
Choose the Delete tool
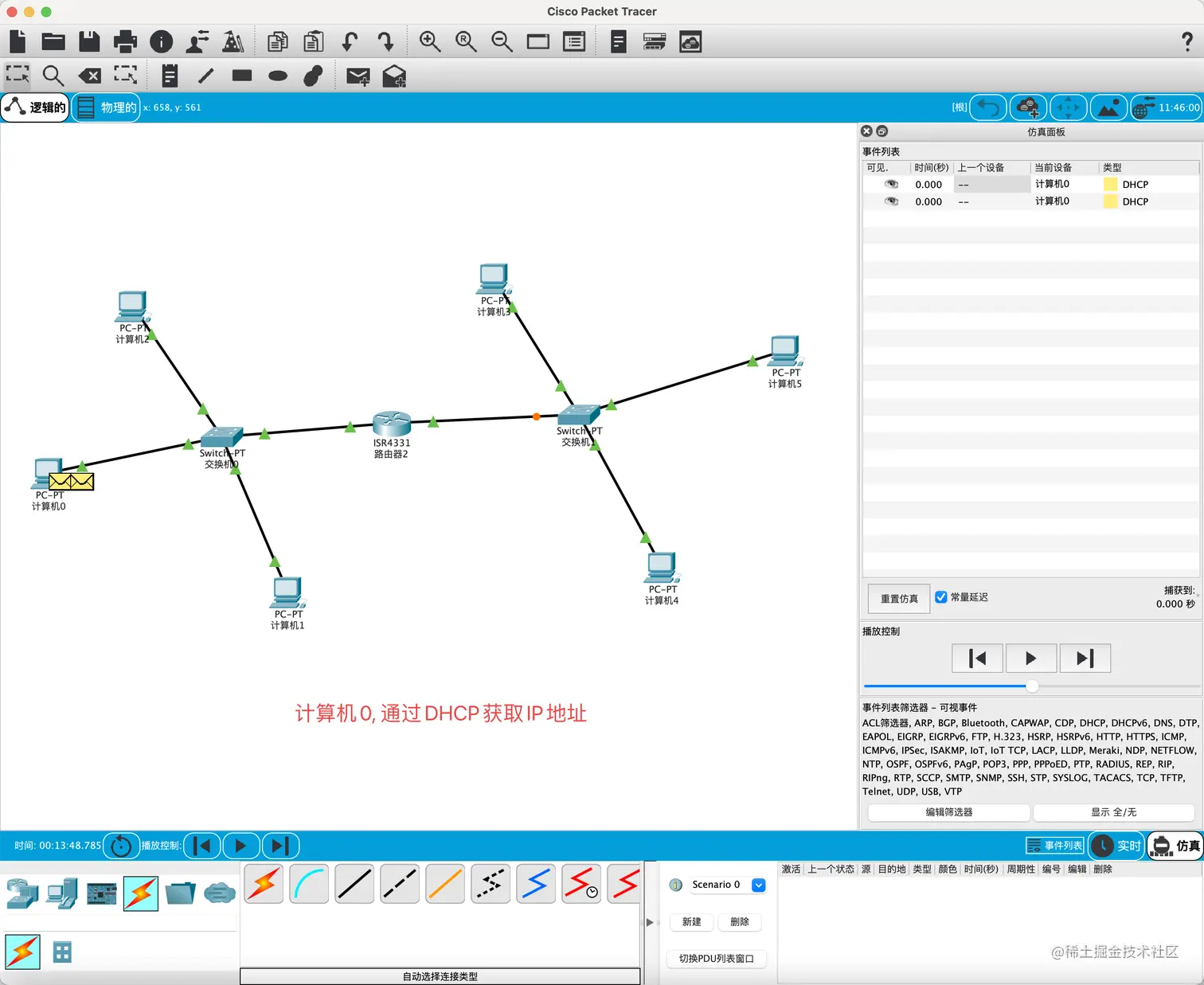pyautogui.click(x=89, y=76)
